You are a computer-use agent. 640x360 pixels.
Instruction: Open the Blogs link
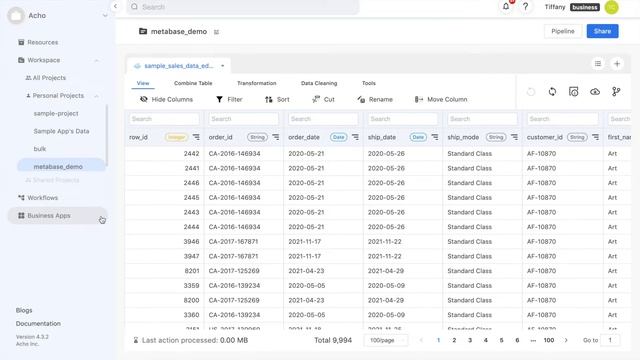coord(24,310)
